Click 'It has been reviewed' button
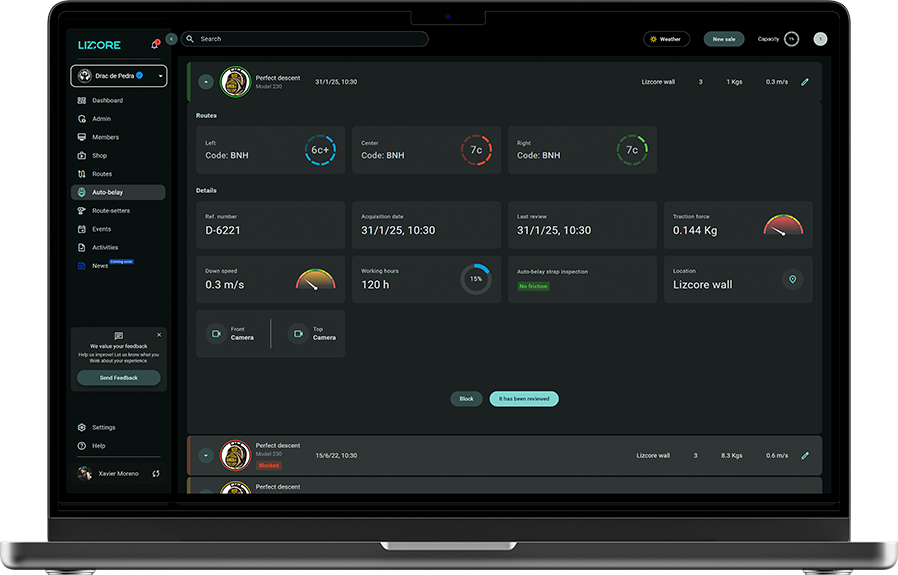Screen dimensions: 898x575 tap(524, 398)
